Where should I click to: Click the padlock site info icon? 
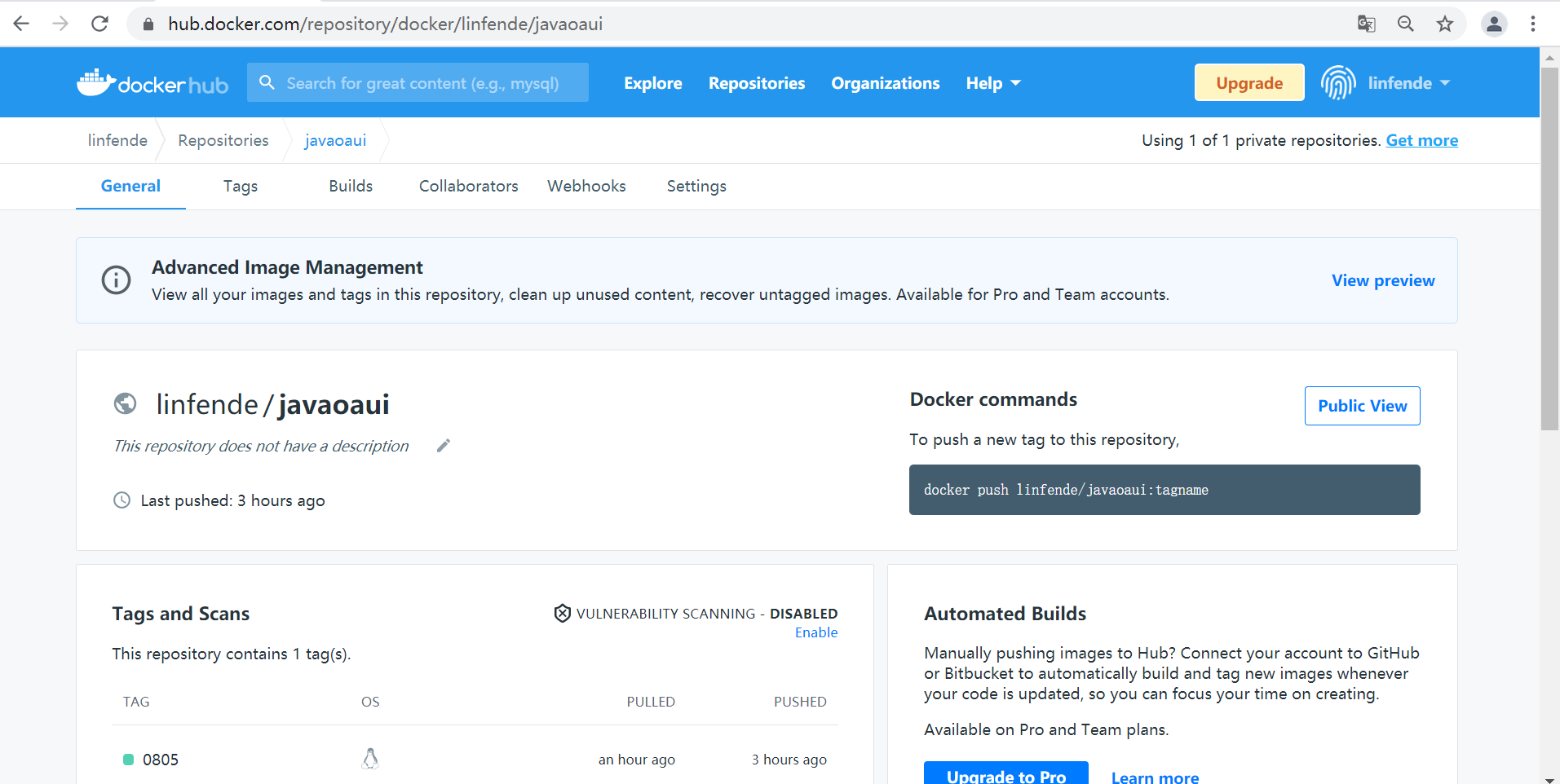coord(148,24)
